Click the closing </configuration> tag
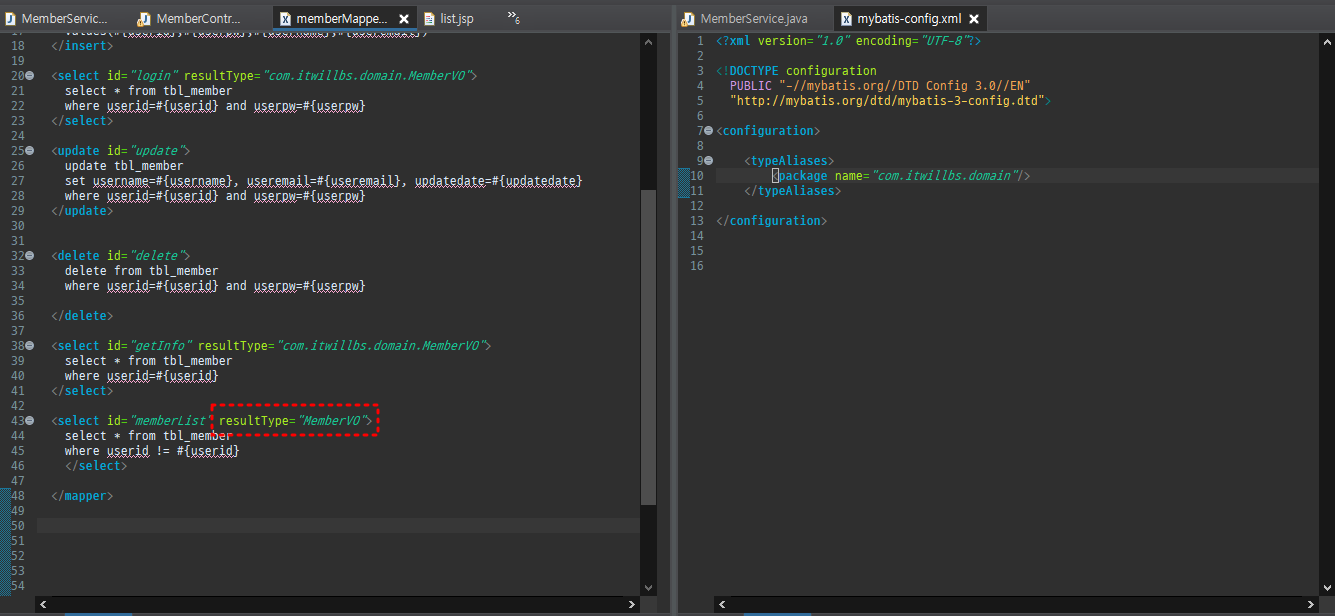1335x616 pixels. [772, 221]
